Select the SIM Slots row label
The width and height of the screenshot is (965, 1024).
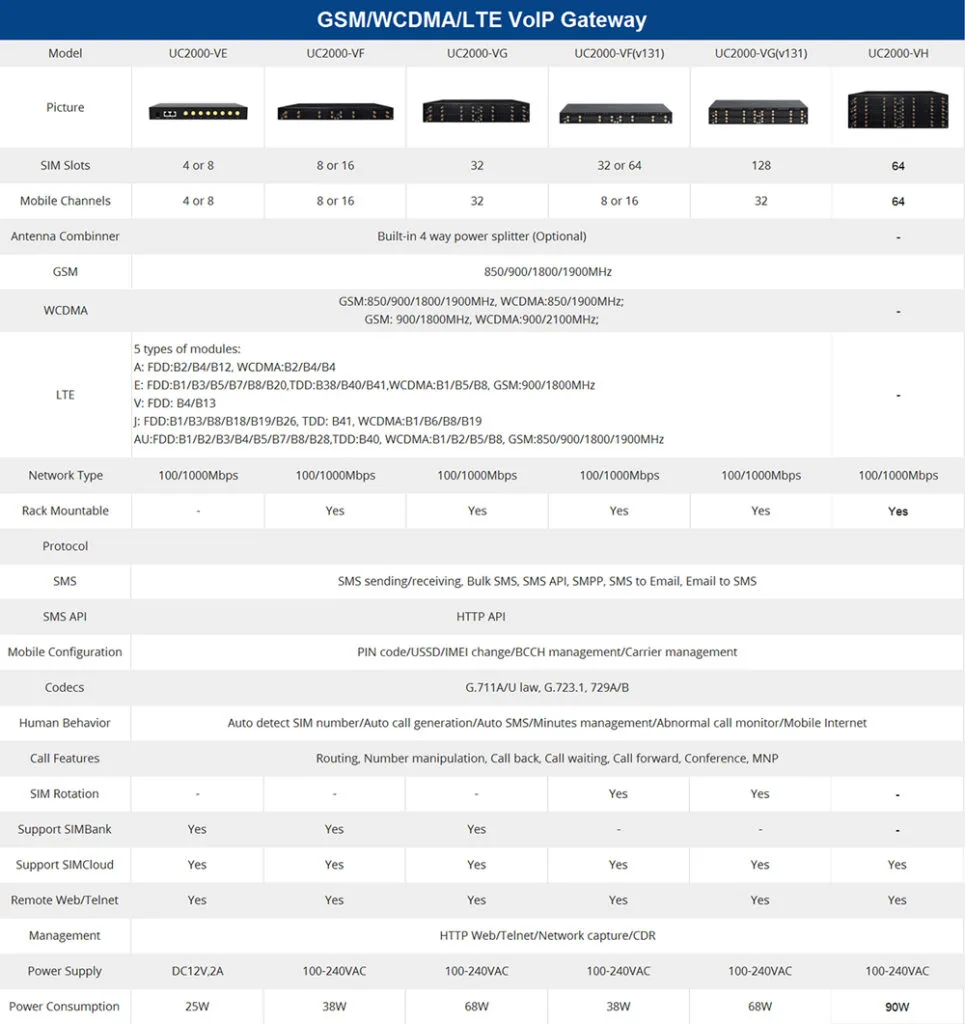tap(64, 165)
